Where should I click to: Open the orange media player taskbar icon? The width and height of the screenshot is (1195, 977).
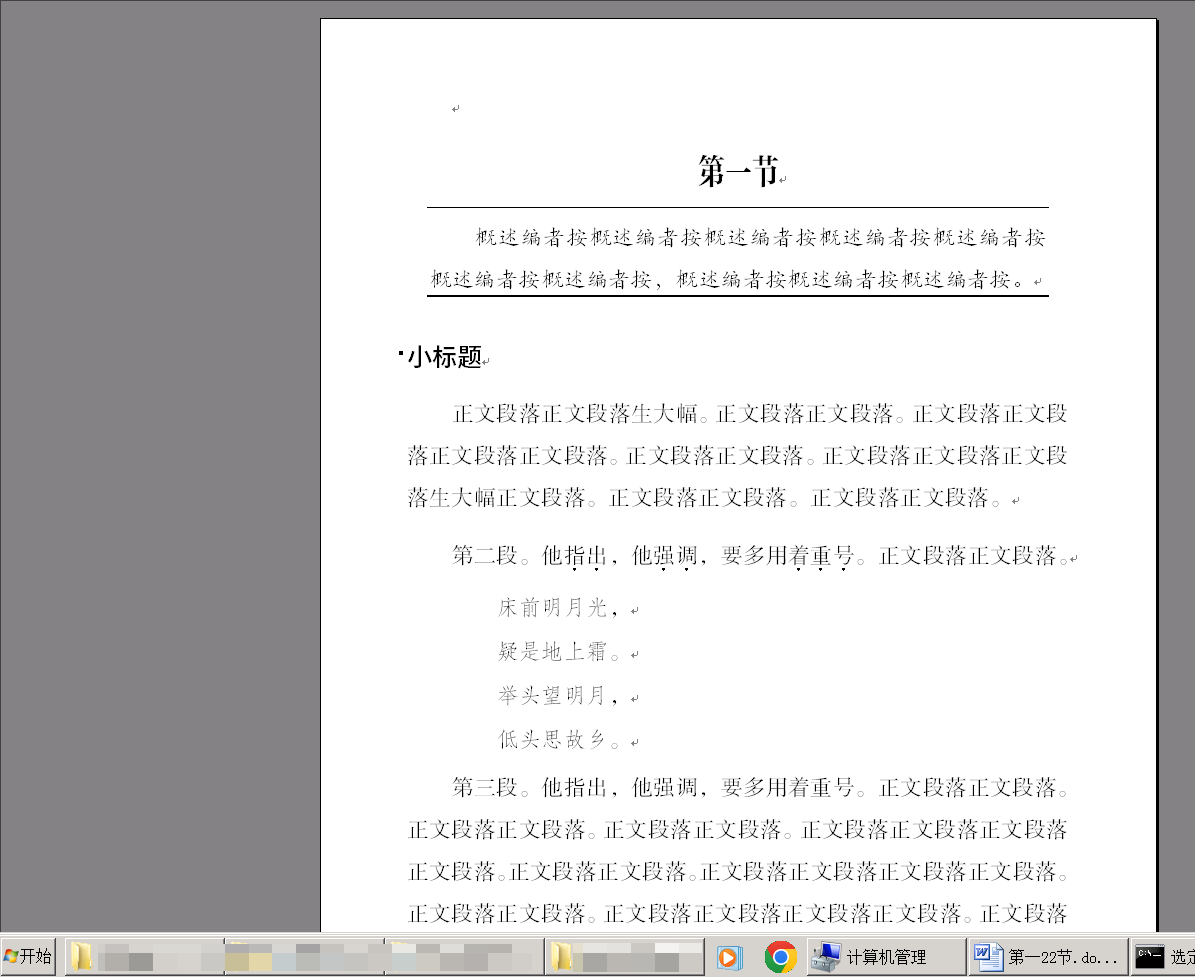pyautogui.click(x=729, y=957)
